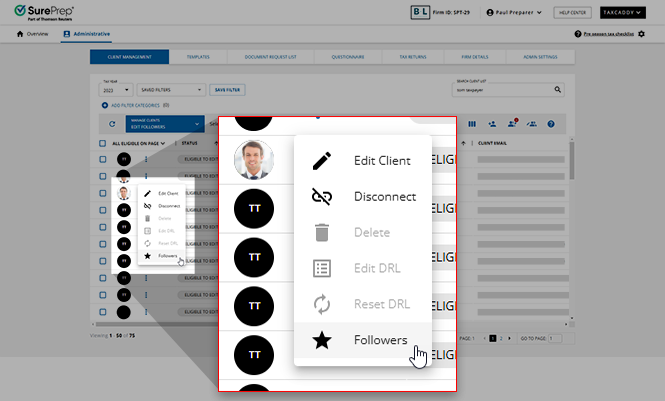Image resolution: width=665 pixels, height=401 pixels.
Task: Choose Followers in the small context menu
Action: coord(162,256)
